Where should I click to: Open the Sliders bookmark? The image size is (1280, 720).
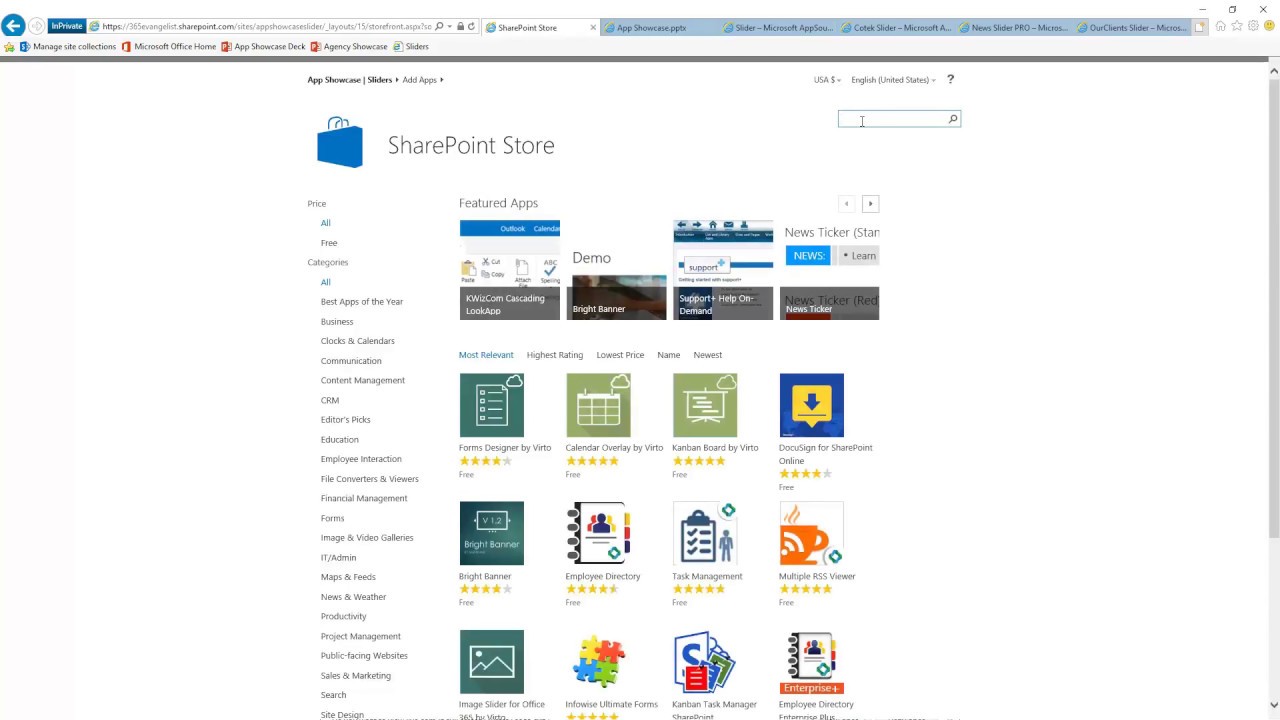pyautogui.click(x=411, y=46)
